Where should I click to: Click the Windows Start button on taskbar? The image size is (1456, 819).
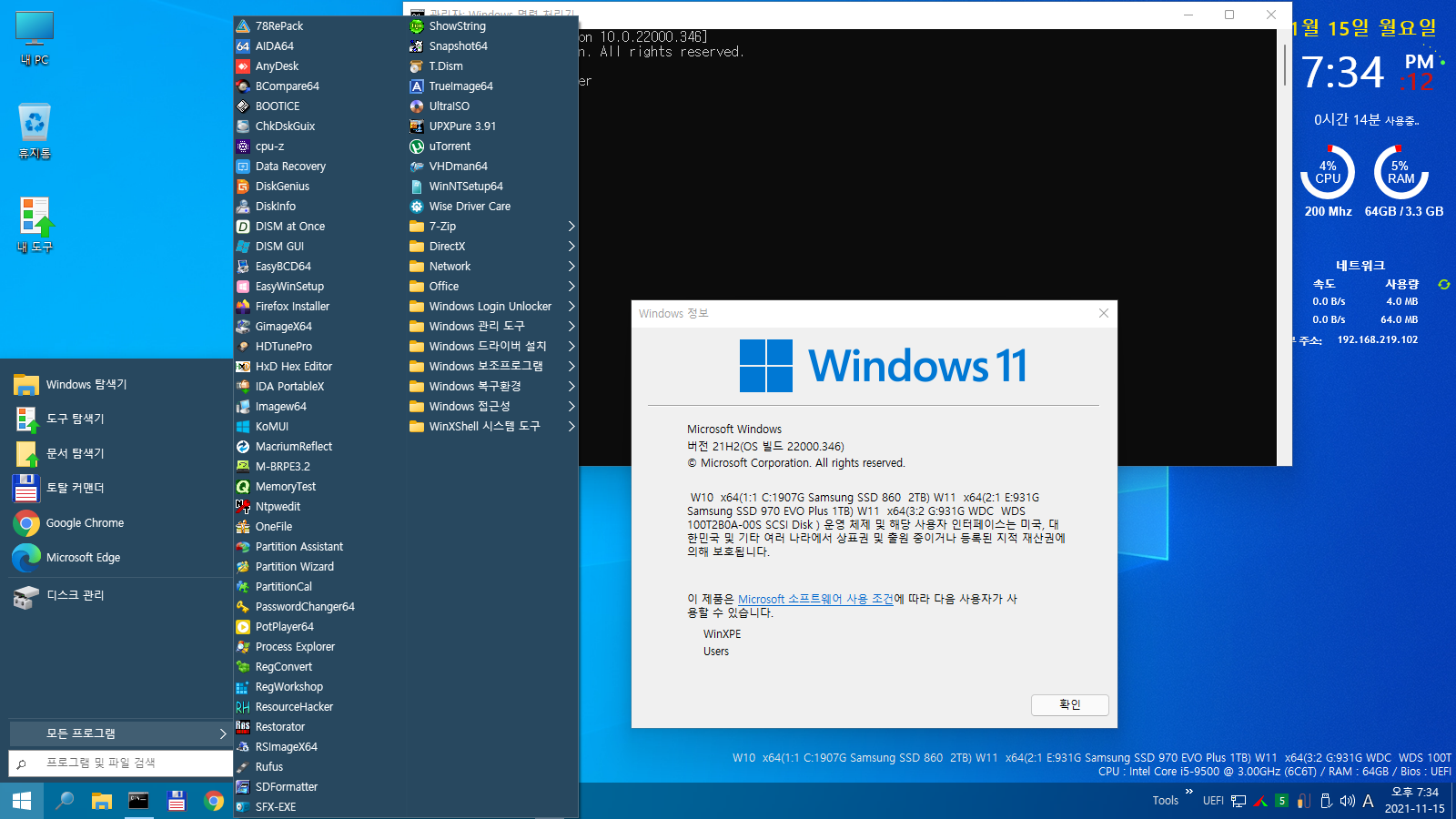click(x=22, y=801)
